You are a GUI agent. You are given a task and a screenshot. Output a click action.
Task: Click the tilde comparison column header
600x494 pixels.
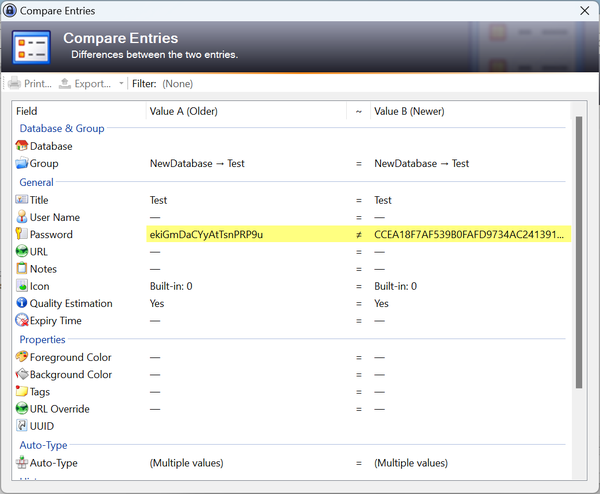click(359, 111)
